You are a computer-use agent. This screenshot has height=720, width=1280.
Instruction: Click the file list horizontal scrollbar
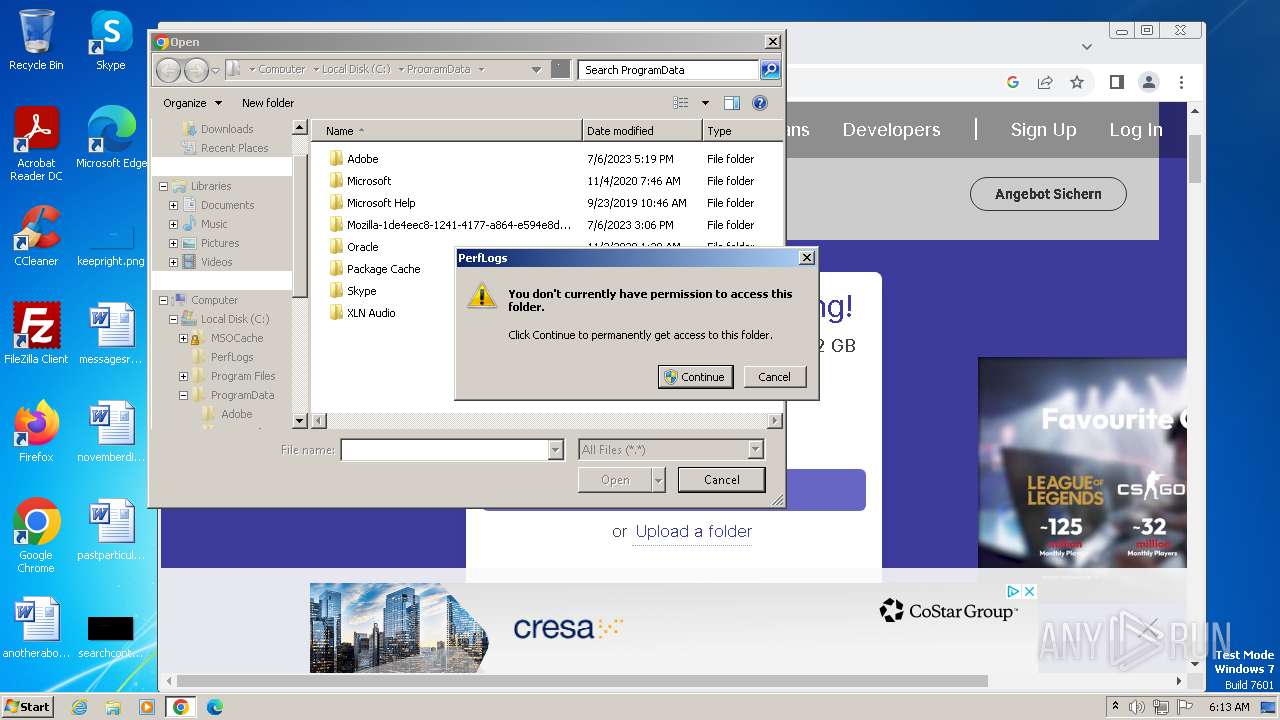pyautogui.click(x=547, y=421)
